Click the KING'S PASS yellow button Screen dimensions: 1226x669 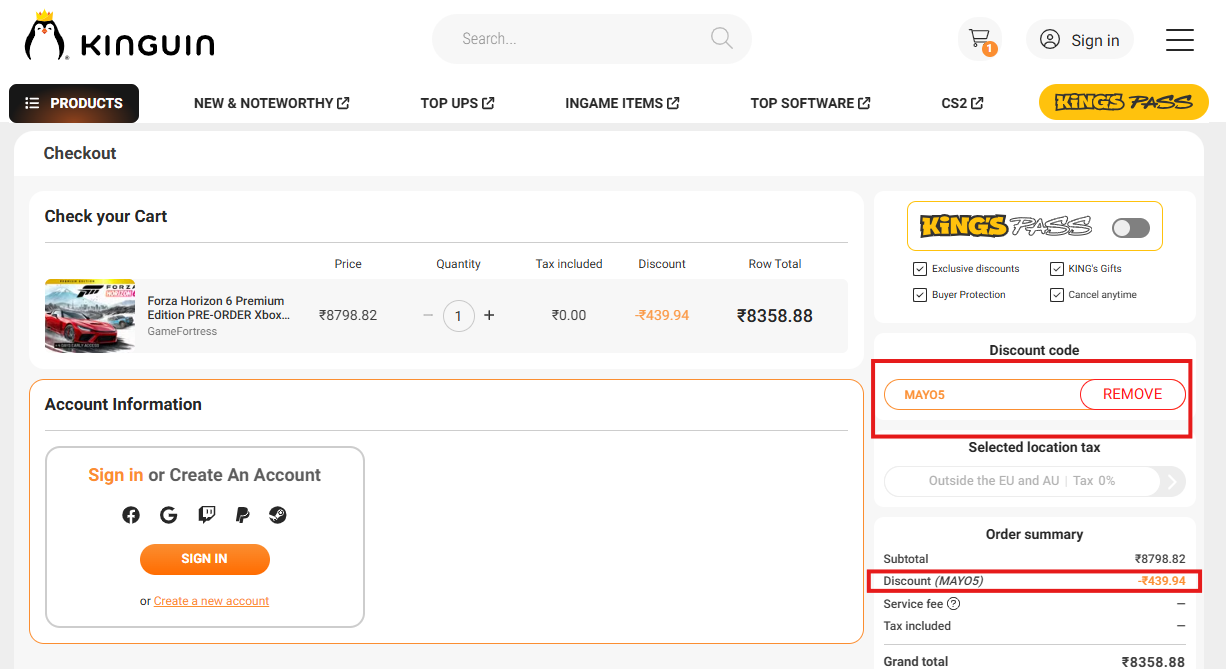[1124, 102]
